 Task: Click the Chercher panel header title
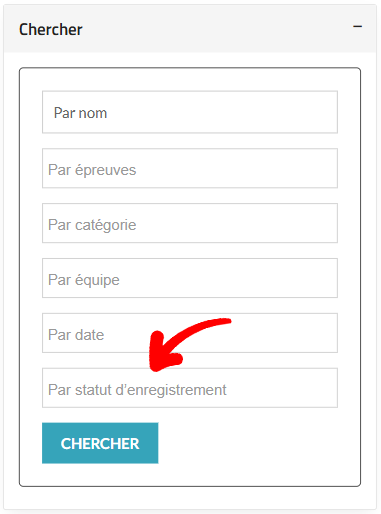click(51, 30)
